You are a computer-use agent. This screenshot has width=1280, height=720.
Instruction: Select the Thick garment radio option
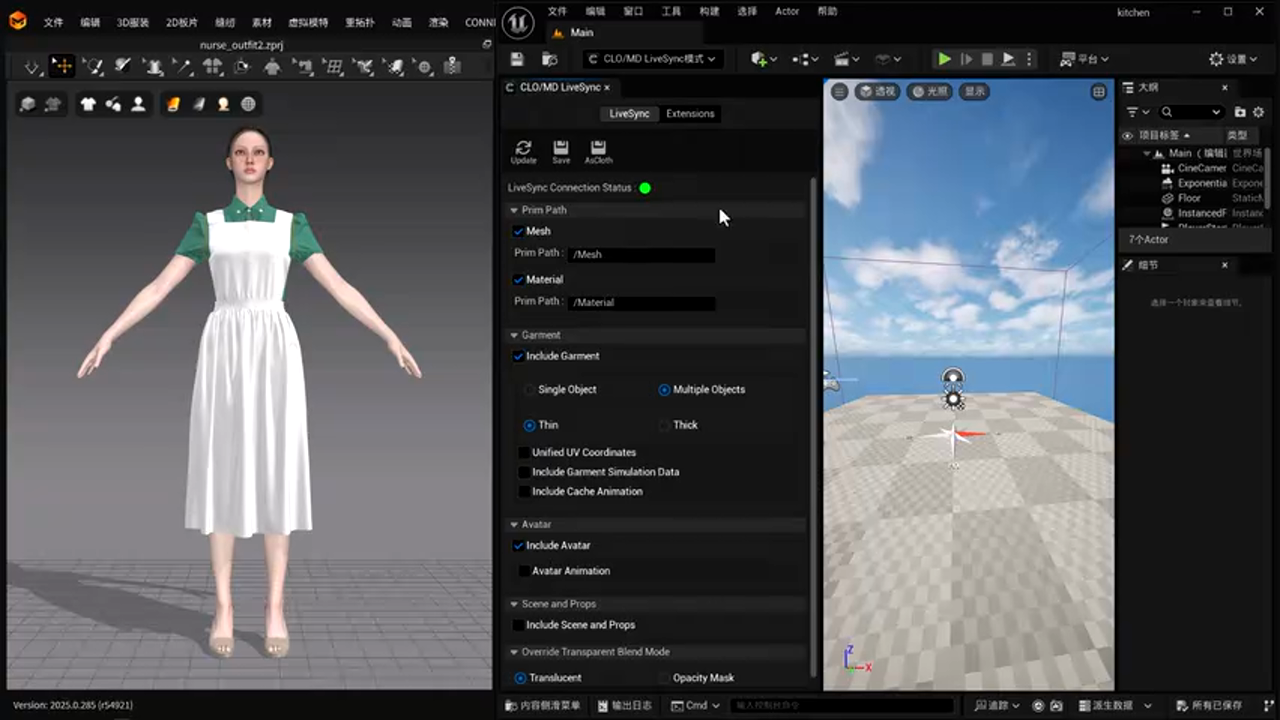point(664,425)
